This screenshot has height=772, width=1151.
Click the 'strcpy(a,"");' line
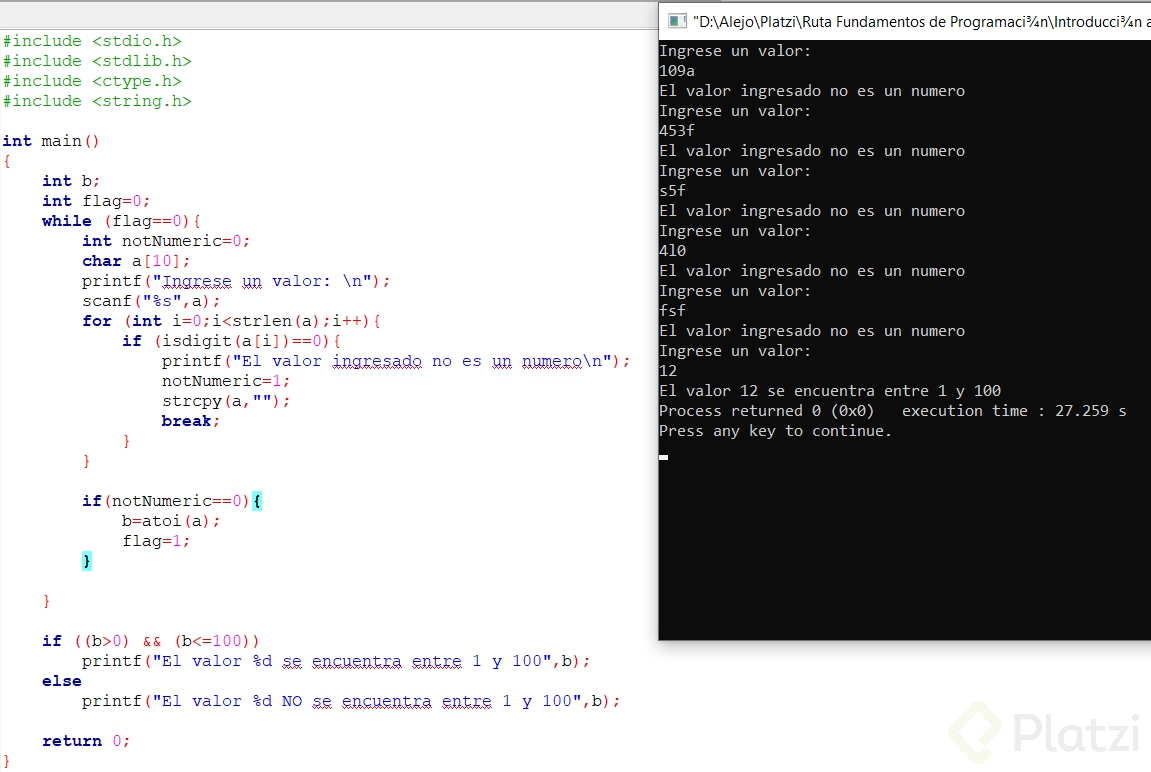[x=225, y=401]
